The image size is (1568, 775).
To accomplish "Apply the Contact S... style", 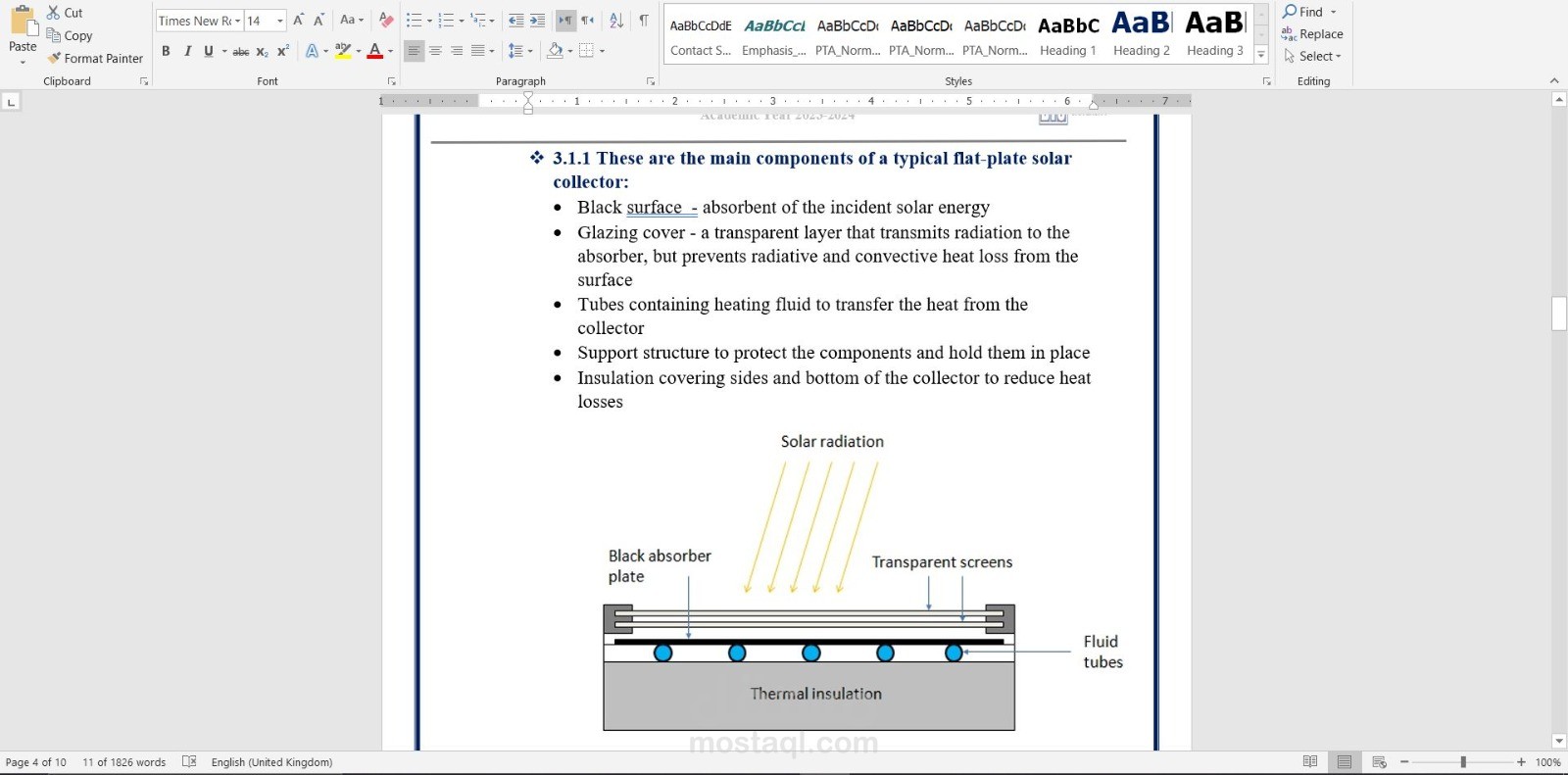I will pos(701,35).
